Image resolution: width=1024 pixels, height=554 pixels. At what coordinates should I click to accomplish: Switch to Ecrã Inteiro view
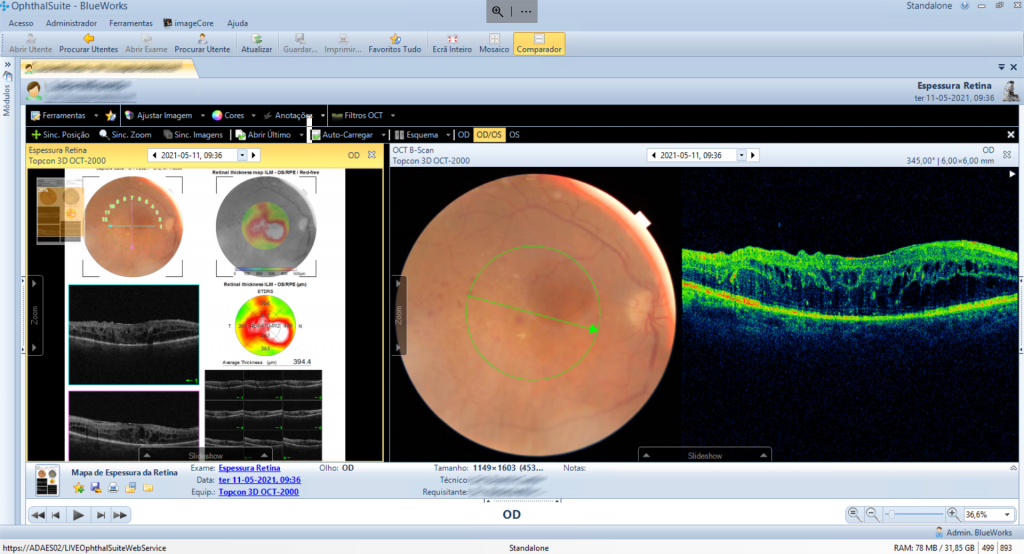(x=451, y=38)
